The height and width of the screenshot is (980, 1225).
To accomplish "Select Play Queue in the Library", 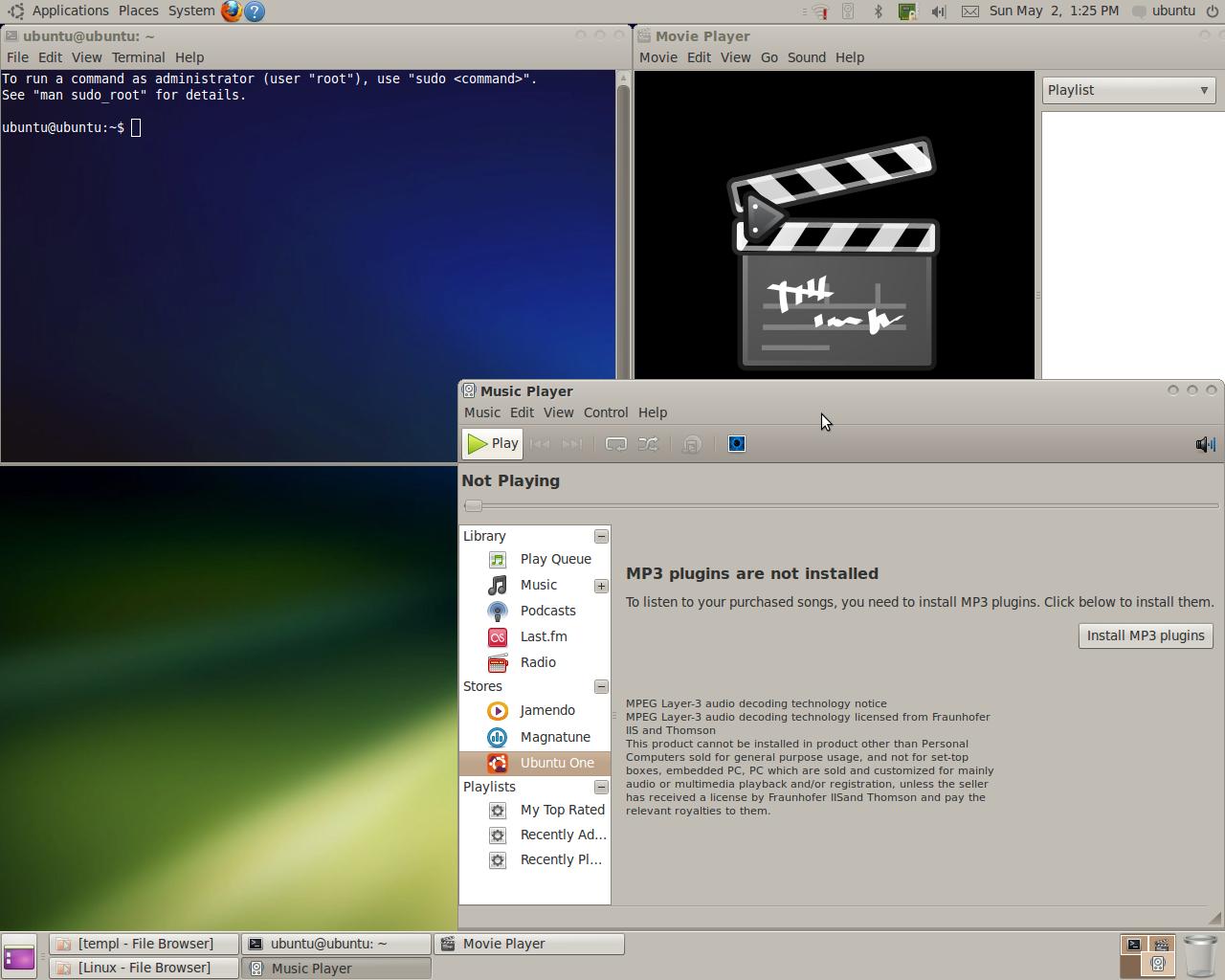I will (x=535, y=559).
